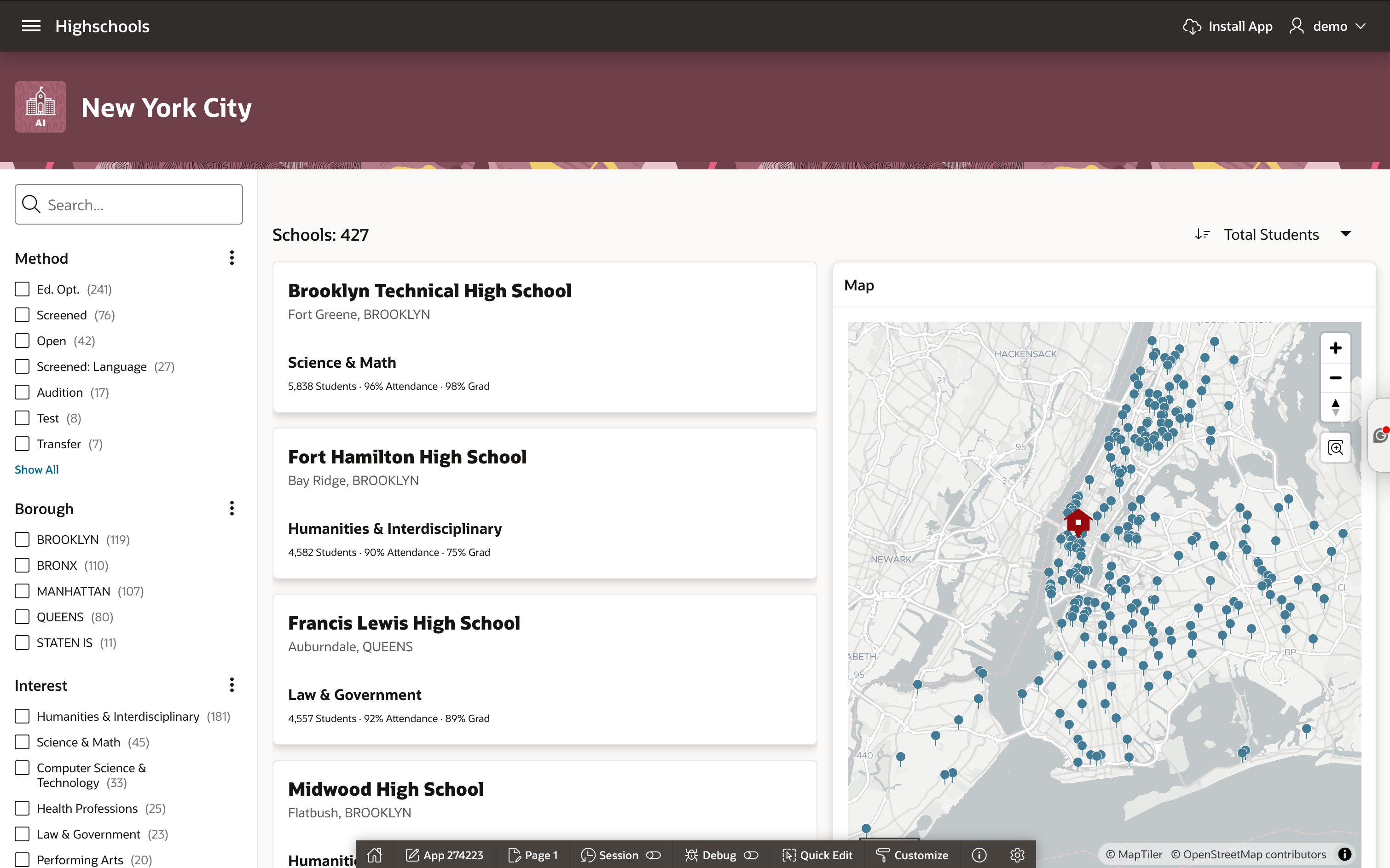Viewport: 1390px width, 868px height.
Task: Click the Show All link under Method
Action: (x=37, y=469)
